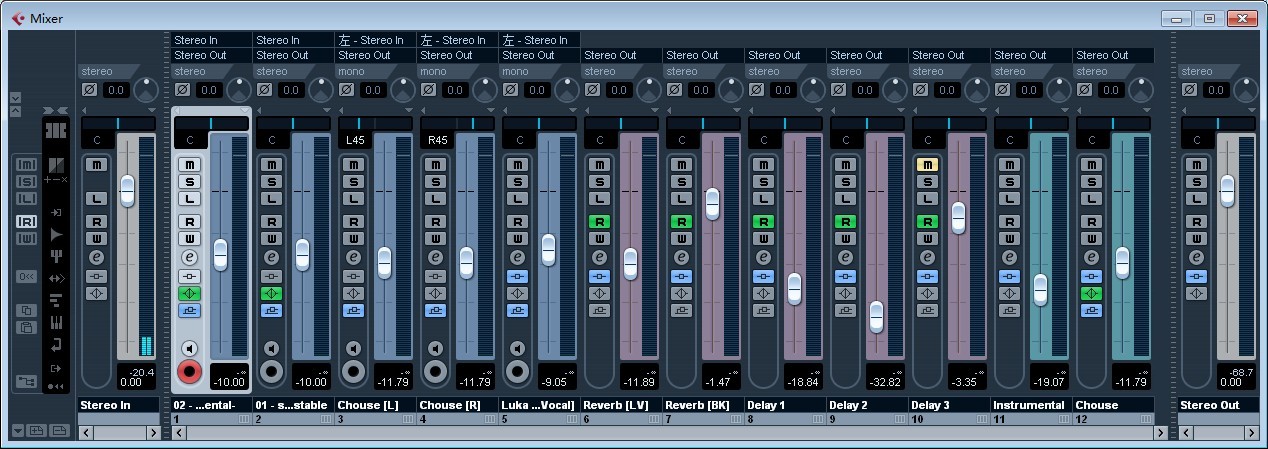
Task: Click the -19.07 level value on Instrumental
Action: 1049,381
